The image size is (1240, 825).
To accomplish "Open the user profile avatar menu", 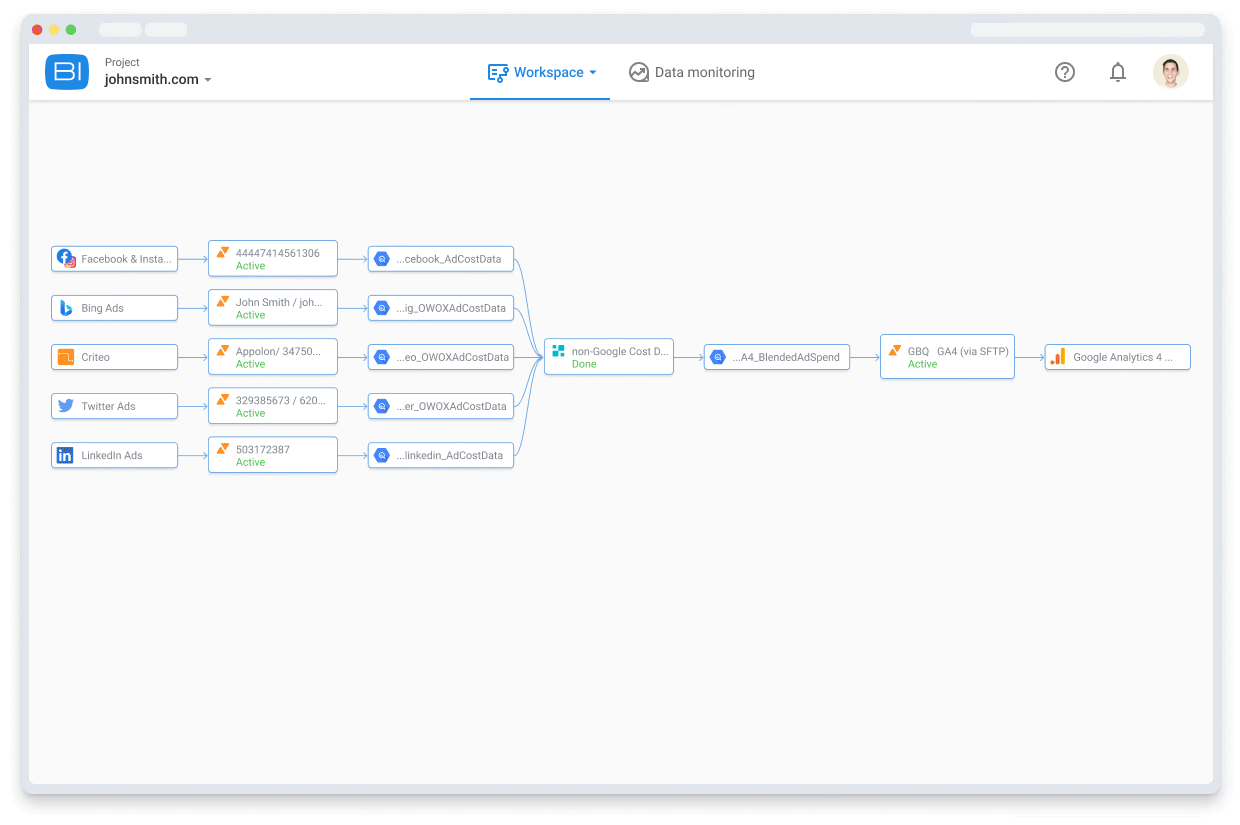I will [1170, 72].
